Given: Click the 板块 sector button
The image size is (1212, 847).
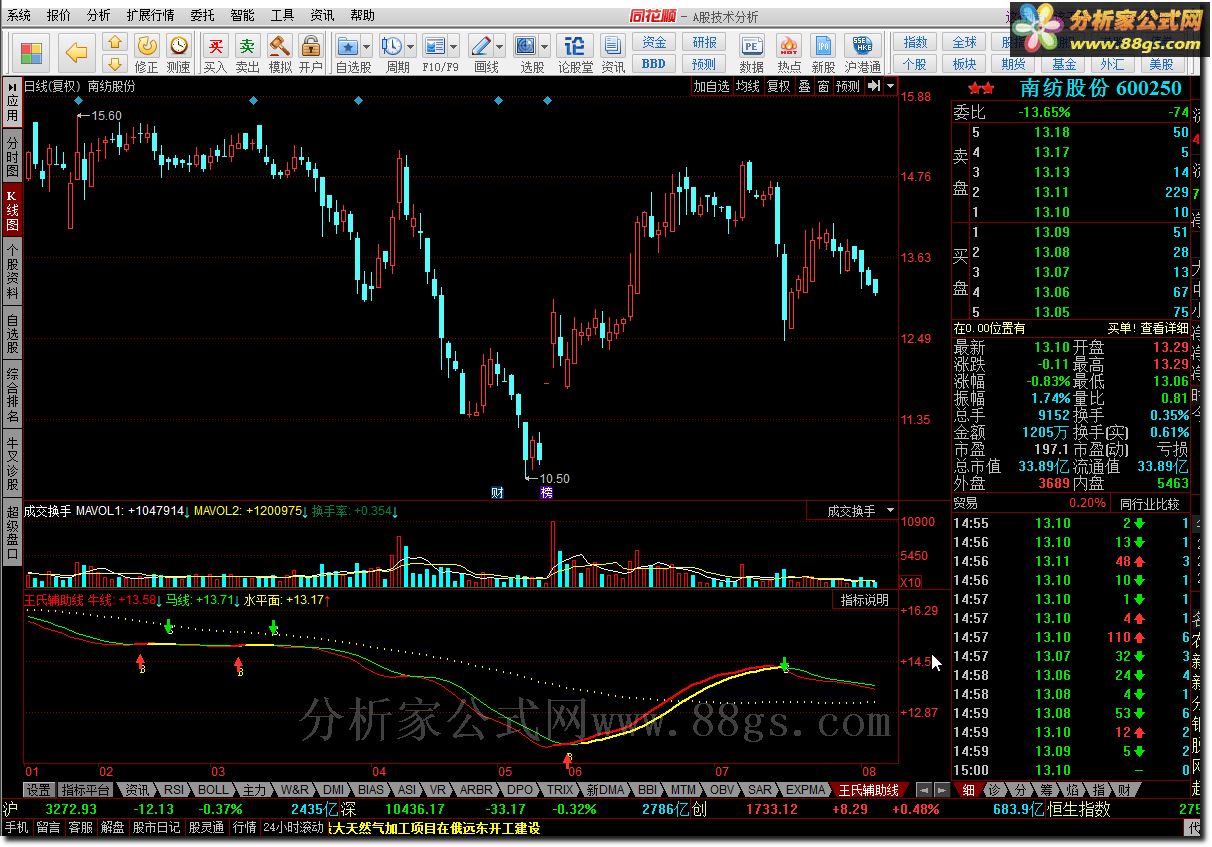Looking at the screenshot, I should [x=964, y=64].
